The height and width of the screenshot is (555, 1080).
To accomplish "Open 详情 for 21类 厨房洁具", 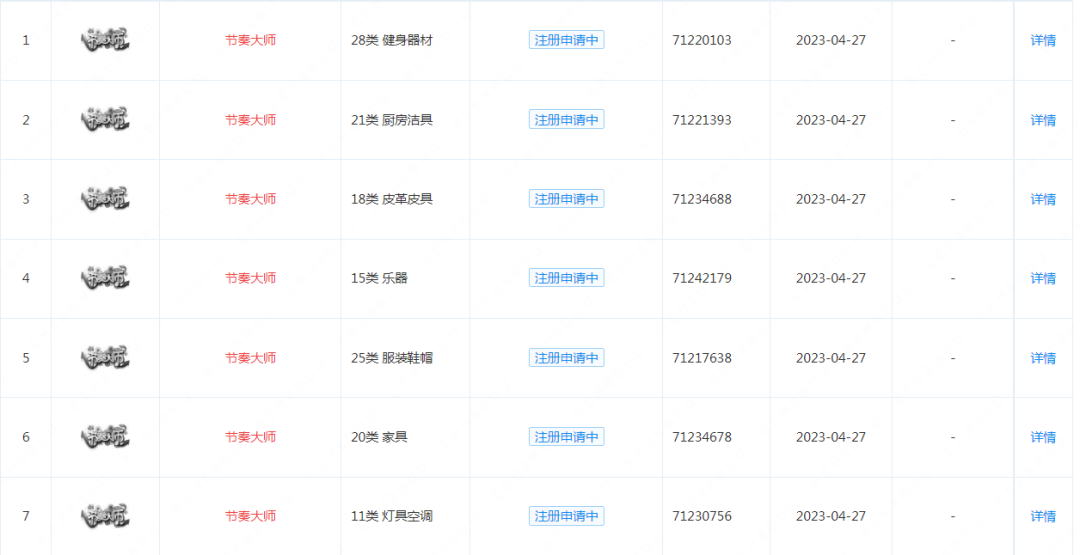I will point(1043,120).
